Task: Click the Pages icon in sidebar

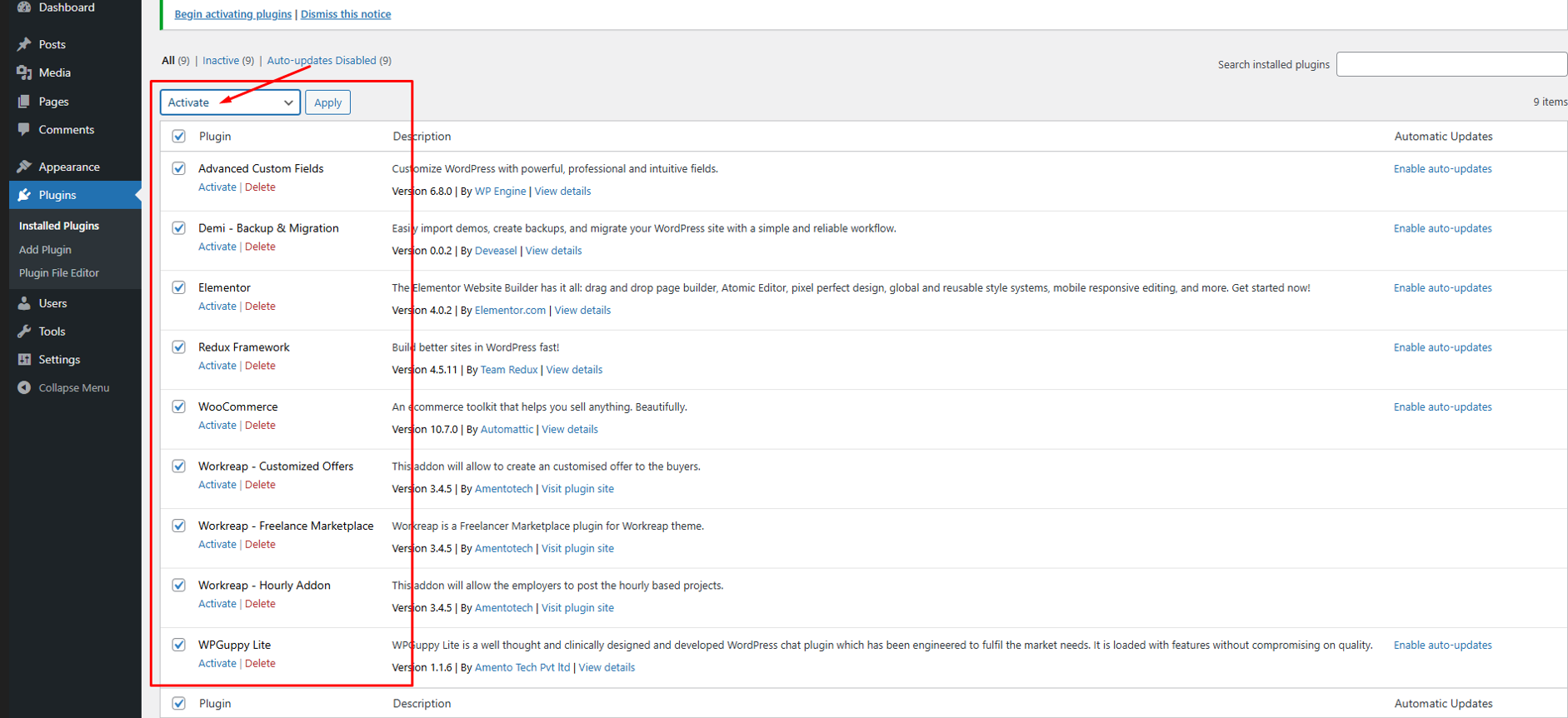Action: pos(24,102)
